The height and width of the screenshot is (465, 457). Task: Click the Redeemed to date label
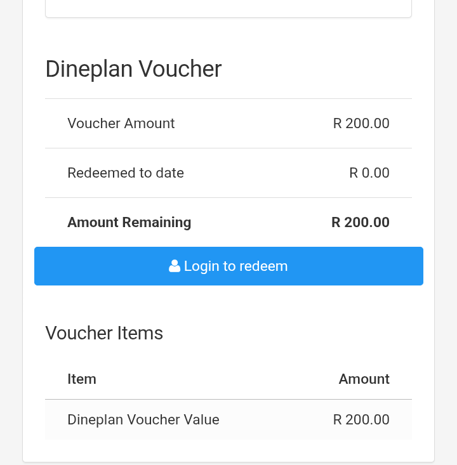[126, 173]
